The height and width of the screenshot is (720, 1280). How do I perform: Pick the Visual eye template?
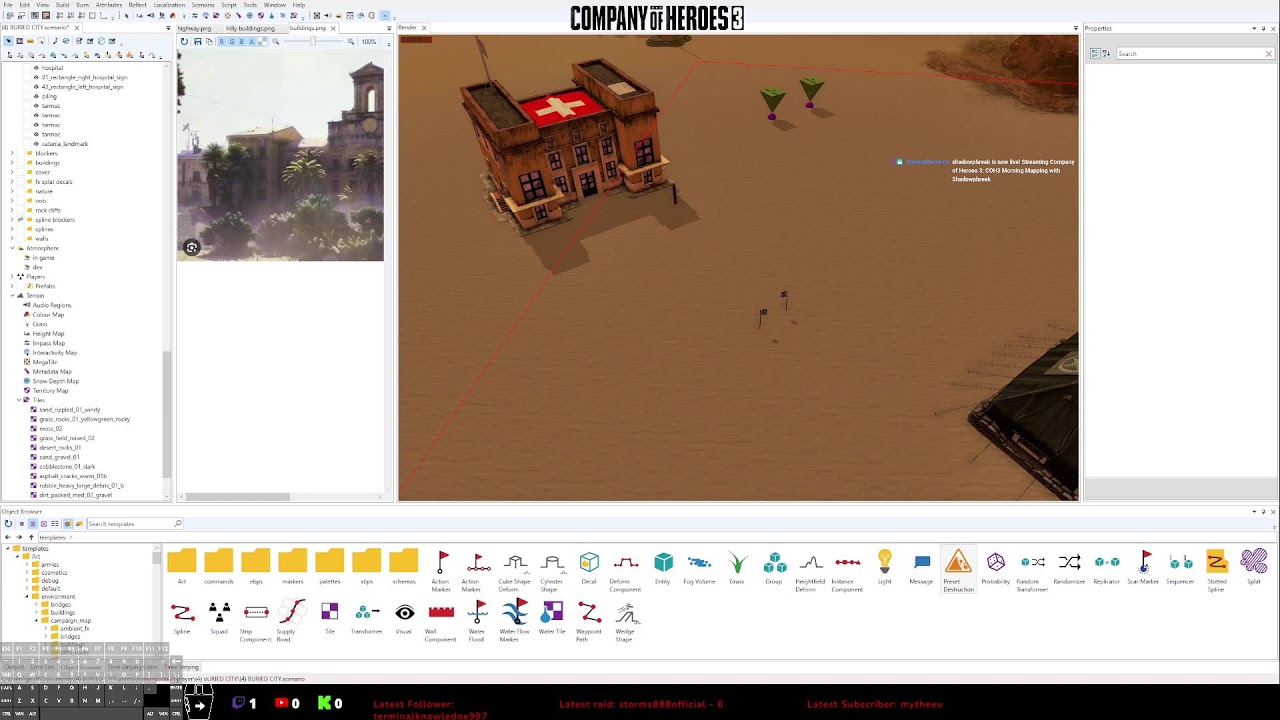(404, 612)
